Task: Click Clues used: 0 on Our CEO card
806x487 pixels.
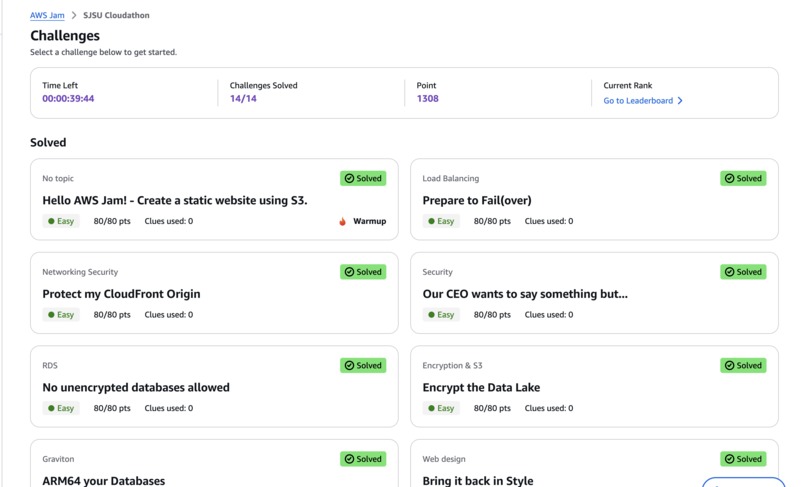Action: [549, 315]
